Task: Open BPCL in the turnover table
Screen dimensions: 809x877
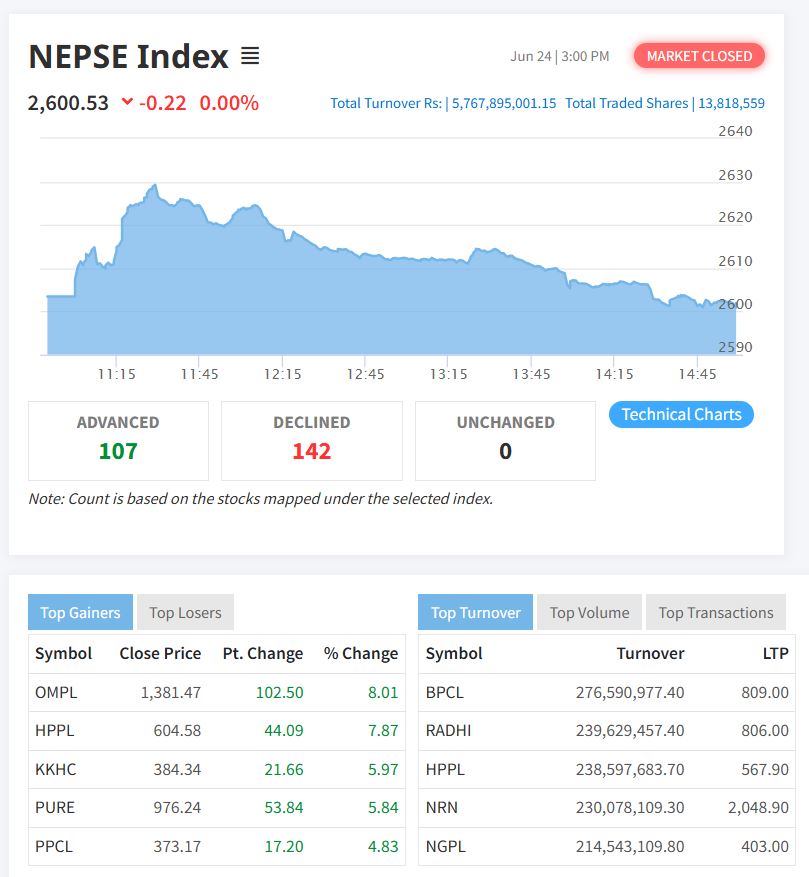Action: click(445, 692)
